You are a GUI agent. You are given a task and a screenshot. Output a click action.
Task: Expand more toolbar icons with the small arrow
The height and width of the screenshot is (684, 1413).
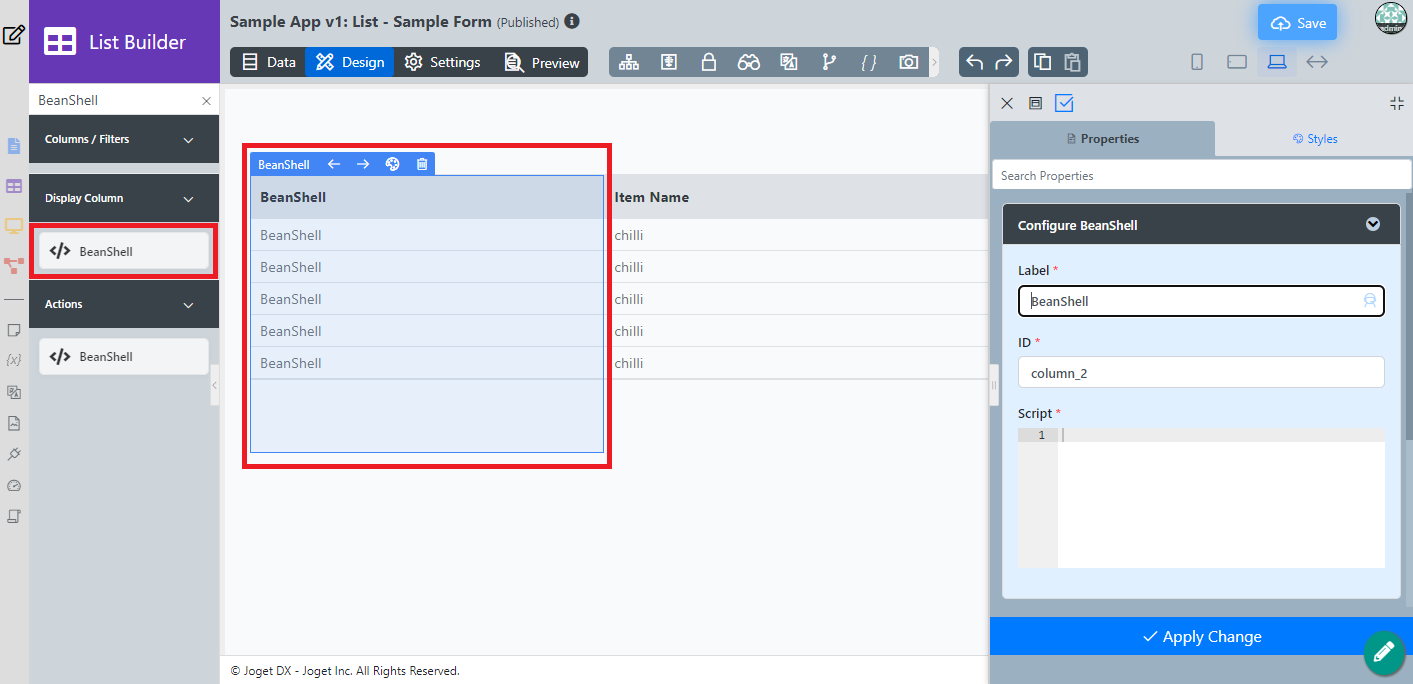(935, 62)
